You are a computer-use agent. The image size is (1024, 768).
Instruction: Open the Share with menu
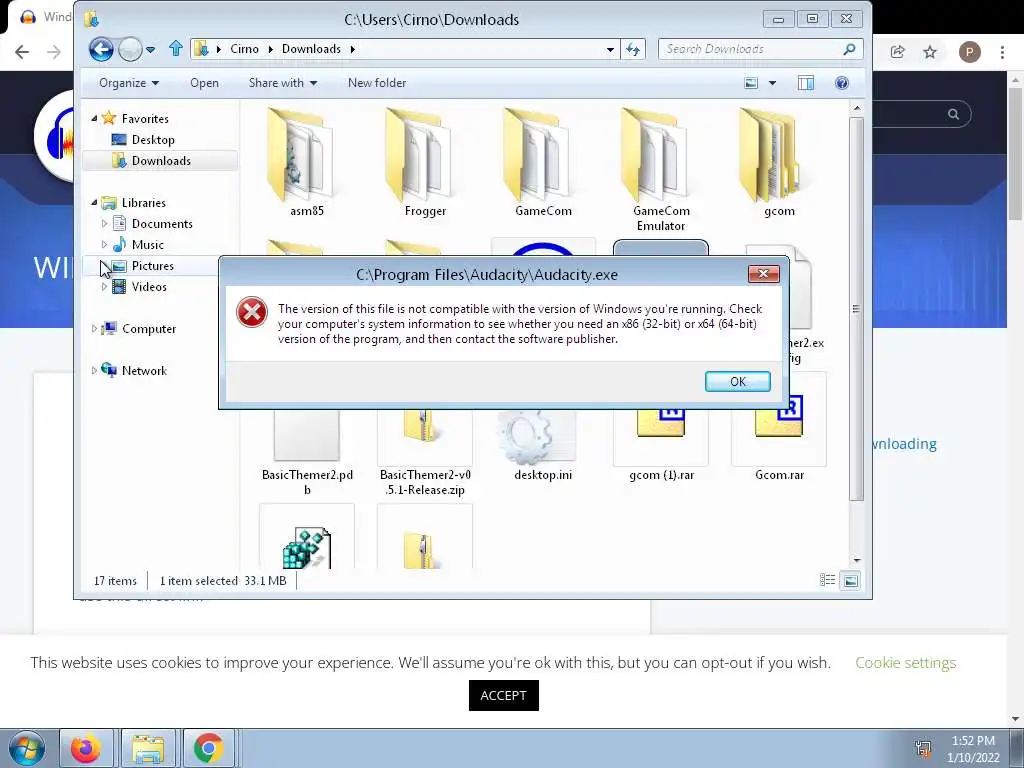click(x=282, y=83)
